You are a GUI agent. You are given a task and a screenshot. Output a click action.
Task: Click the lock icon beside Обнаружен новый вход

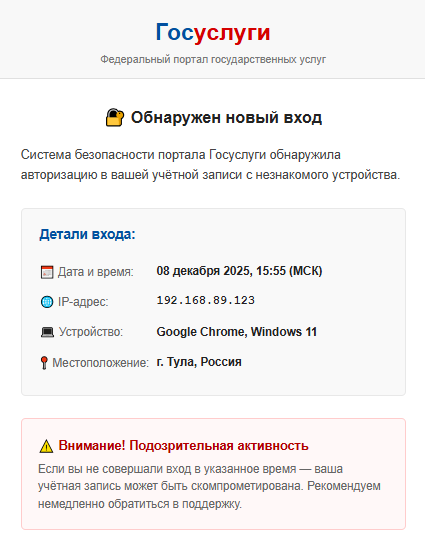coord(114,117)
